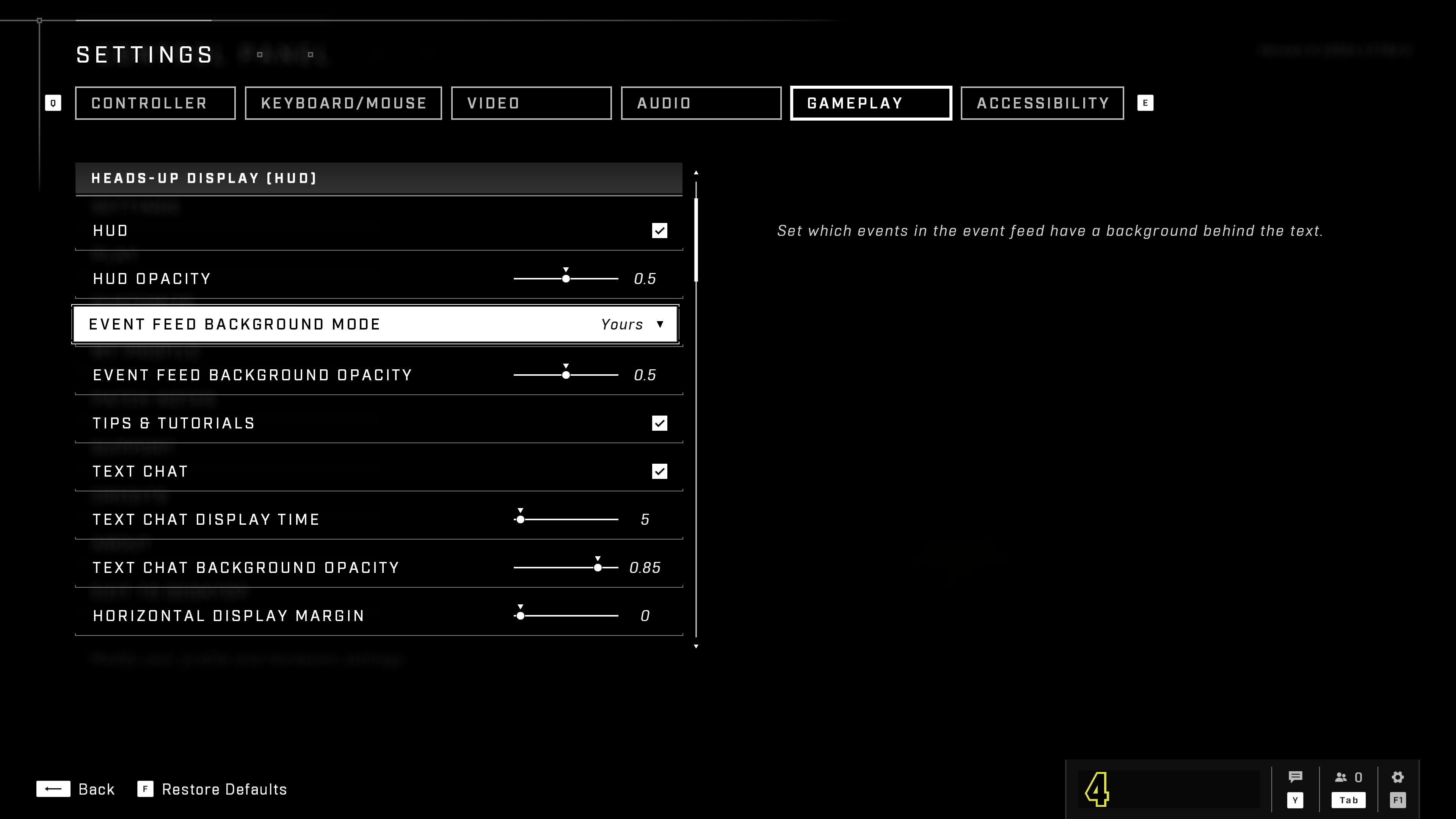Click the Event Feed Background Opacity value 0.5
Screen dimensions: 1456x819
[x=645, y=375]
